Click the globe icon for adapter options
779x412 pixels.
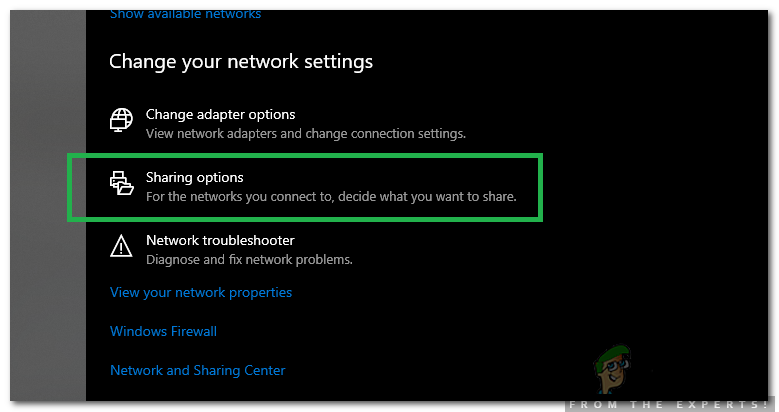pyautogui.click(x=121, y=122)
